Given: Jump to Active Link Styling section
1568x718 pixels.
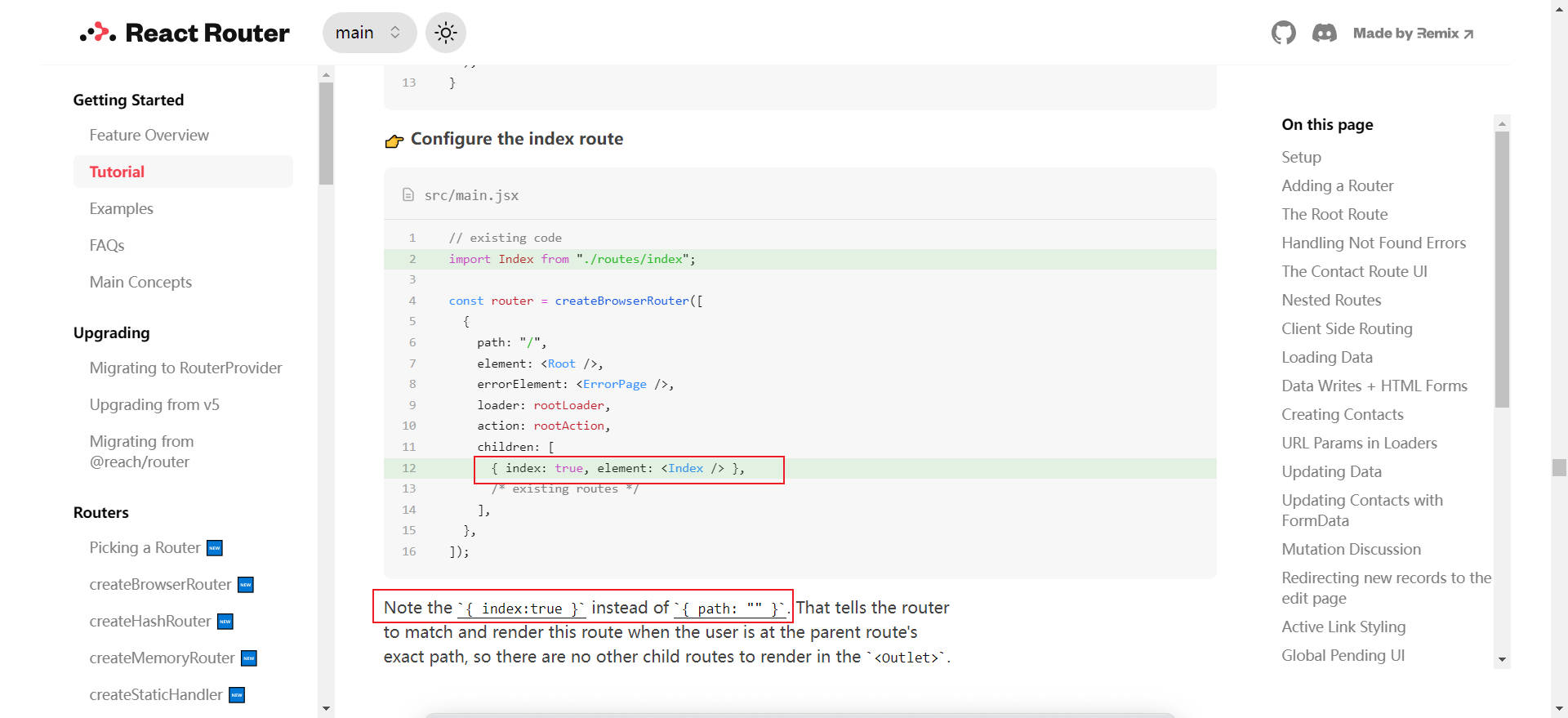Looking at the screenshot, I should click(1343, 627).
